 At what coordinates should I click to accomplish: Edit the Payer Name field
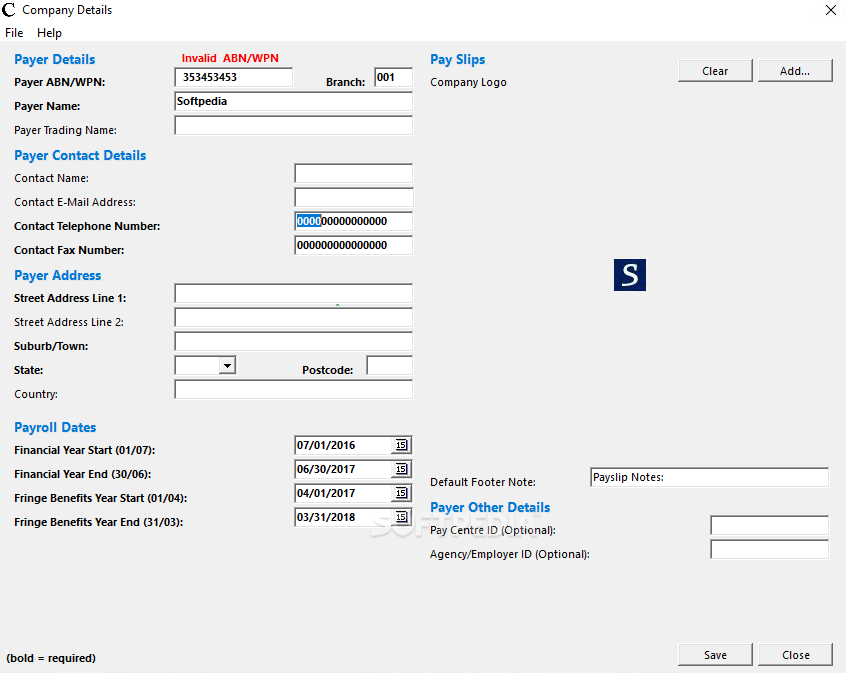294,101
